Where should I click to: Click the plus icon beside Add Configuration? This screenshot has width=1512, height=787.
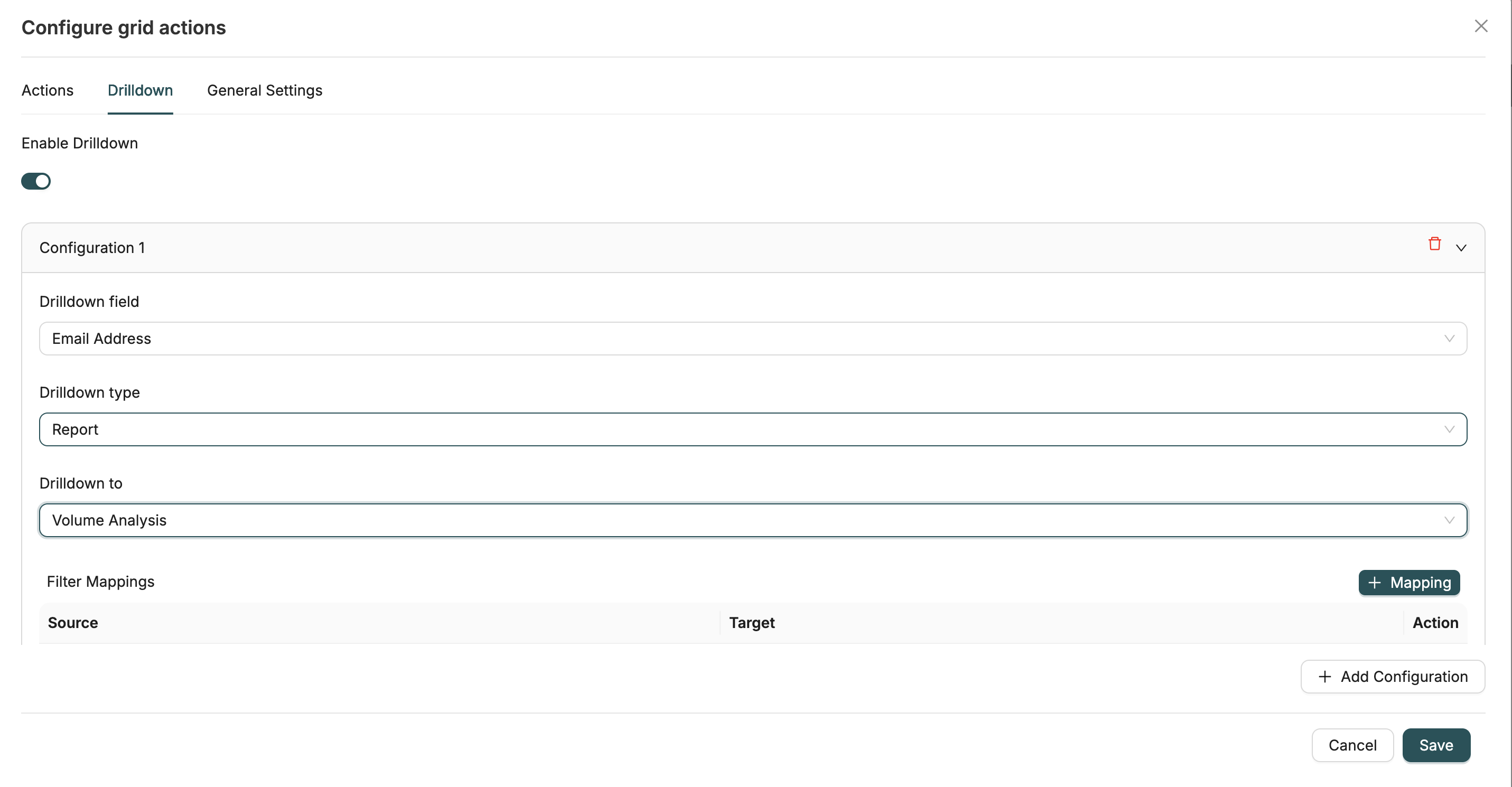[x=1325, y=676]
